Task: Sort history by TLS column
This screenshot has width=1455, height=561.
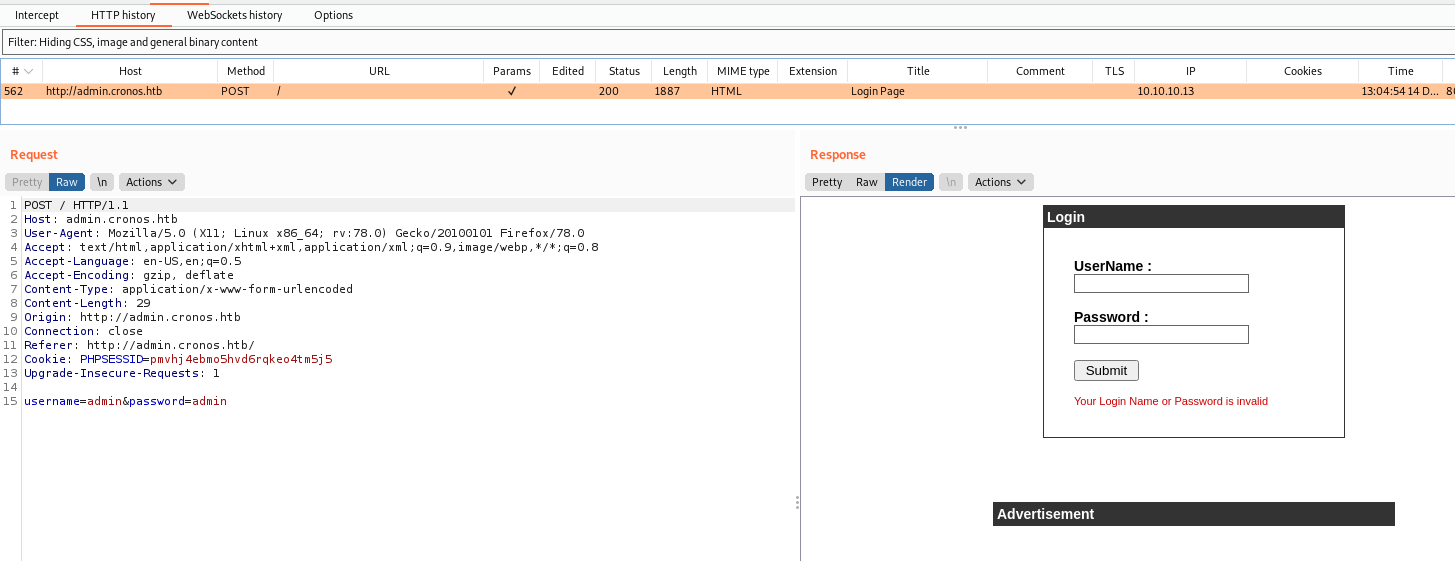Action: click(x=1114, y=71)
